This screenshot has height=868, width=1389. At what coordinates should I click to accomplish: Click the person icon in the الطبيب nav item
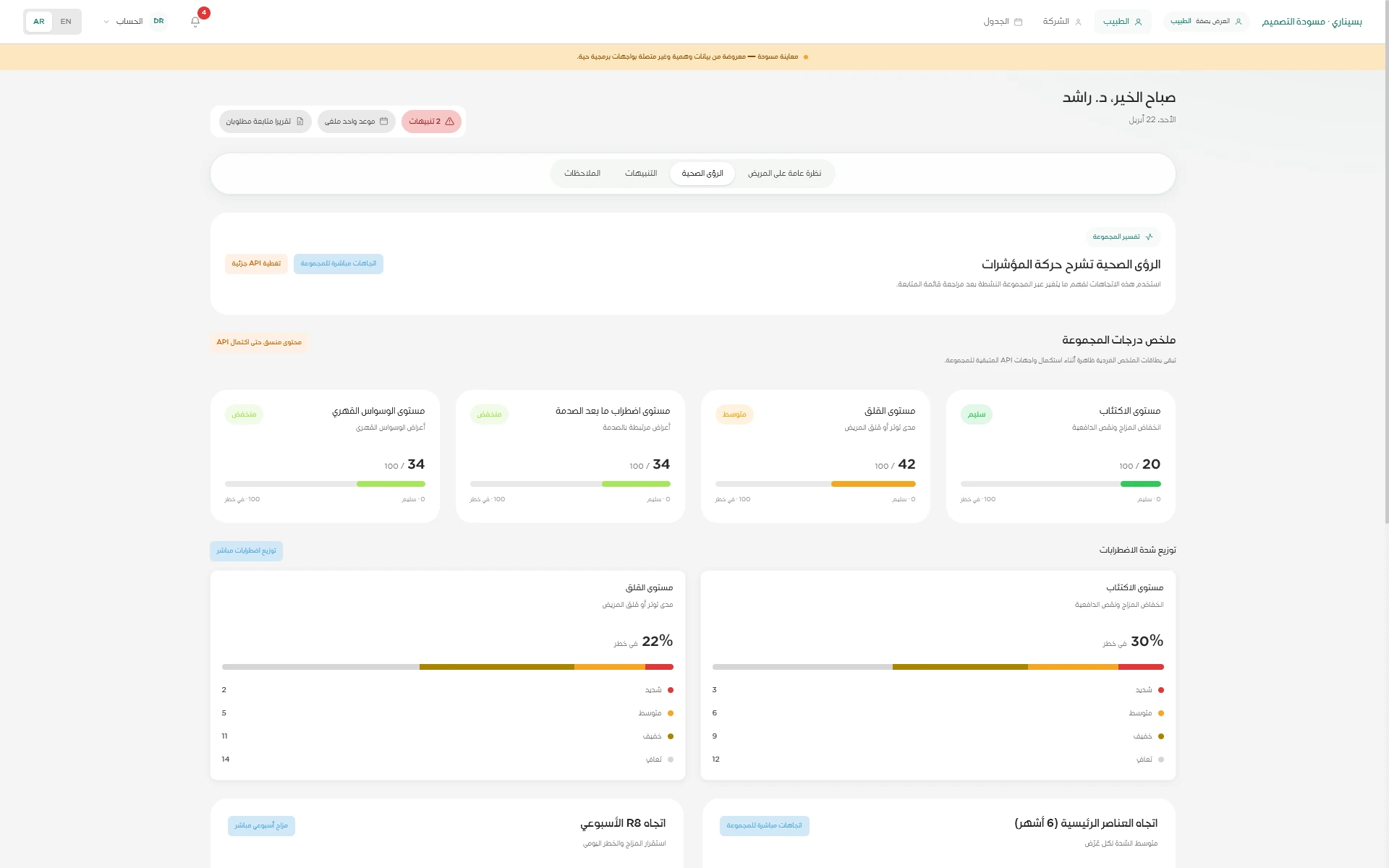pyautogui.click(x=1138, y=22)
